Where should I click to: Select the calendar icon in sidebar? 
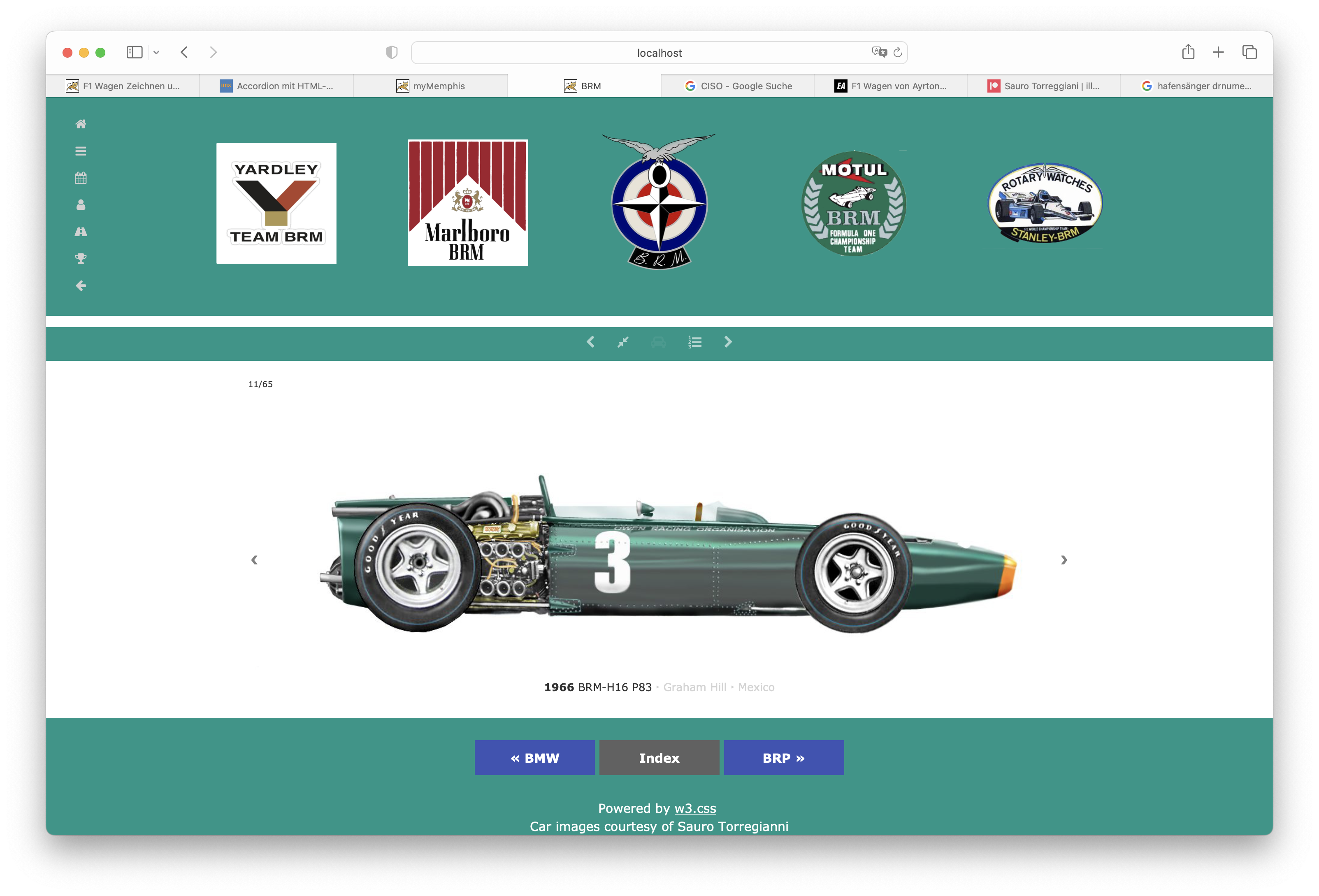tap(81, 178)
